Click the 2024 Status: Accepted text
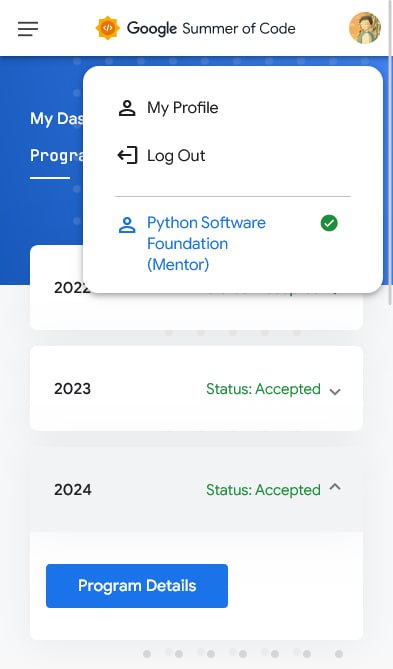Viewport: 393px width, 669px height. [x=263, y=490]
